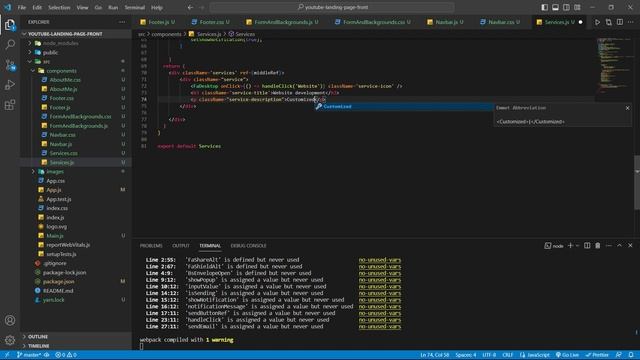Open the Help menu

[x=157, y=7]
